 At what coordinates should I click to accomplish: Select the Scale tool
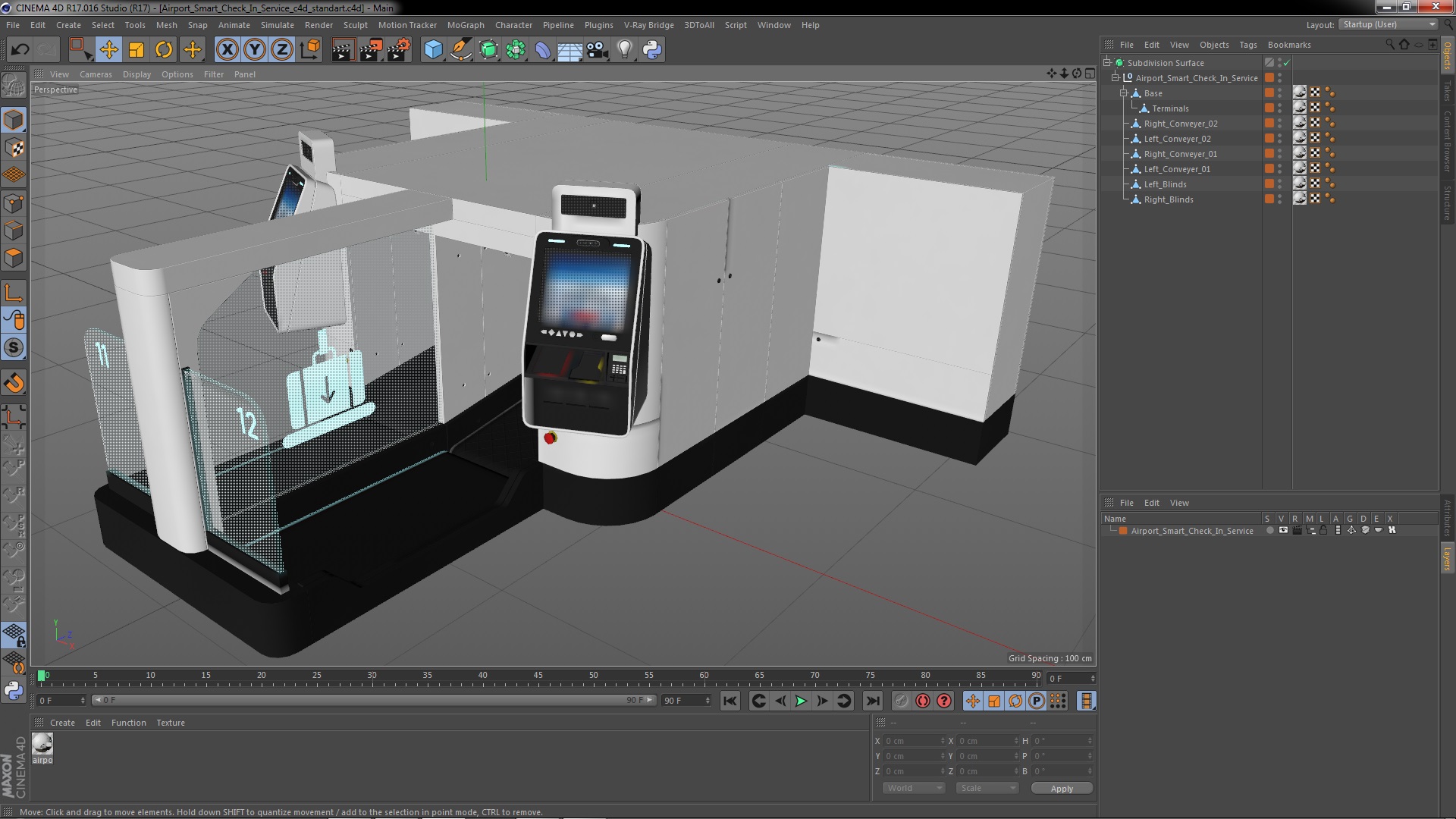click(136, 50)
